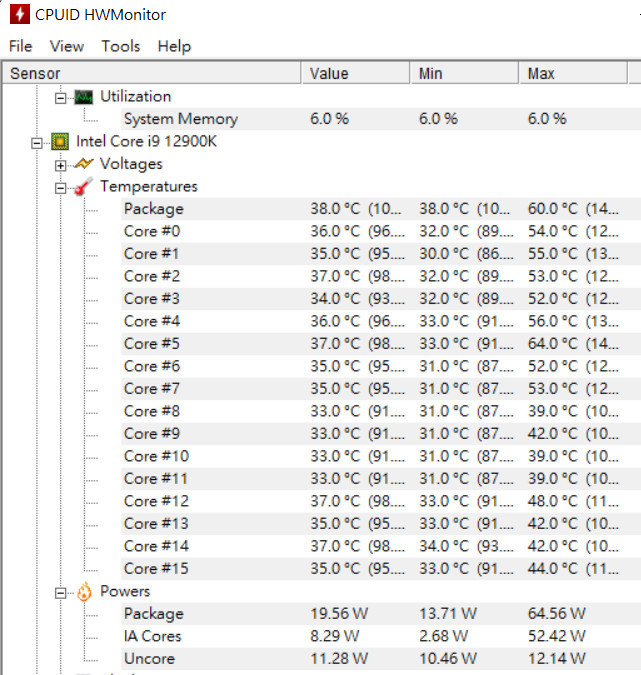Click the Sensor column header
641x675 pixels.
(152, 73)
